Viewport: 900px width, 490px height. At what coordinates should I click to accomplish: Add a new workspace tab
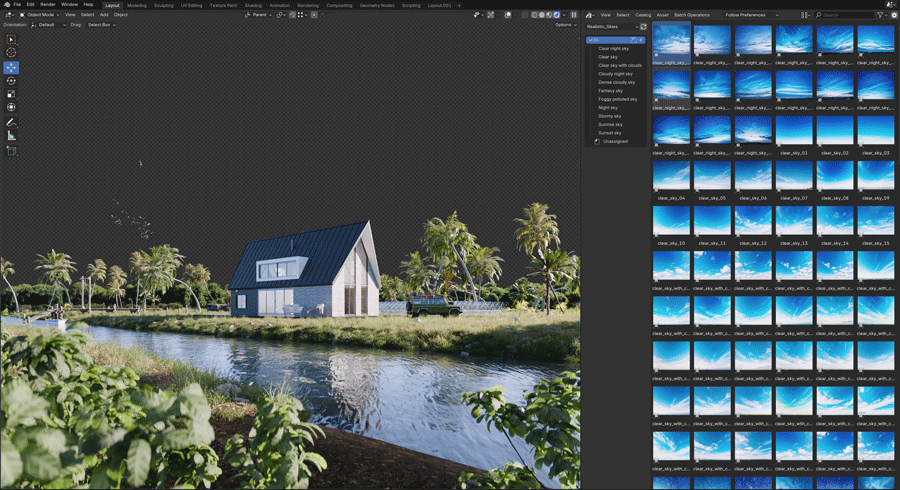coord(459,5)
